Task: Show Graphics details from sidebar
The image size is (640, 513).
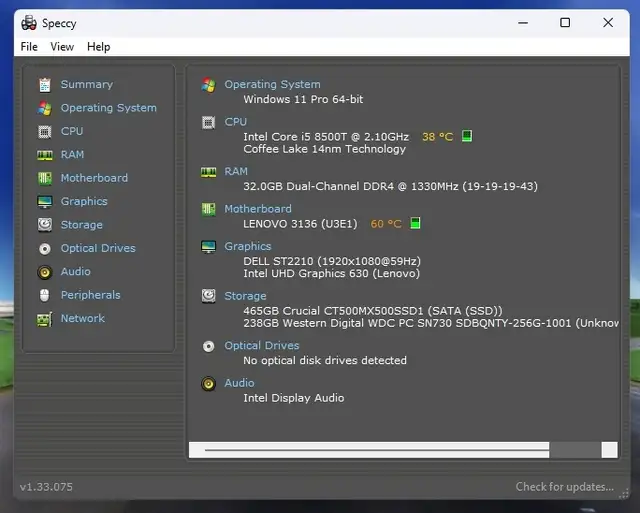Action: pyautogui.click(x=84, y=201)
